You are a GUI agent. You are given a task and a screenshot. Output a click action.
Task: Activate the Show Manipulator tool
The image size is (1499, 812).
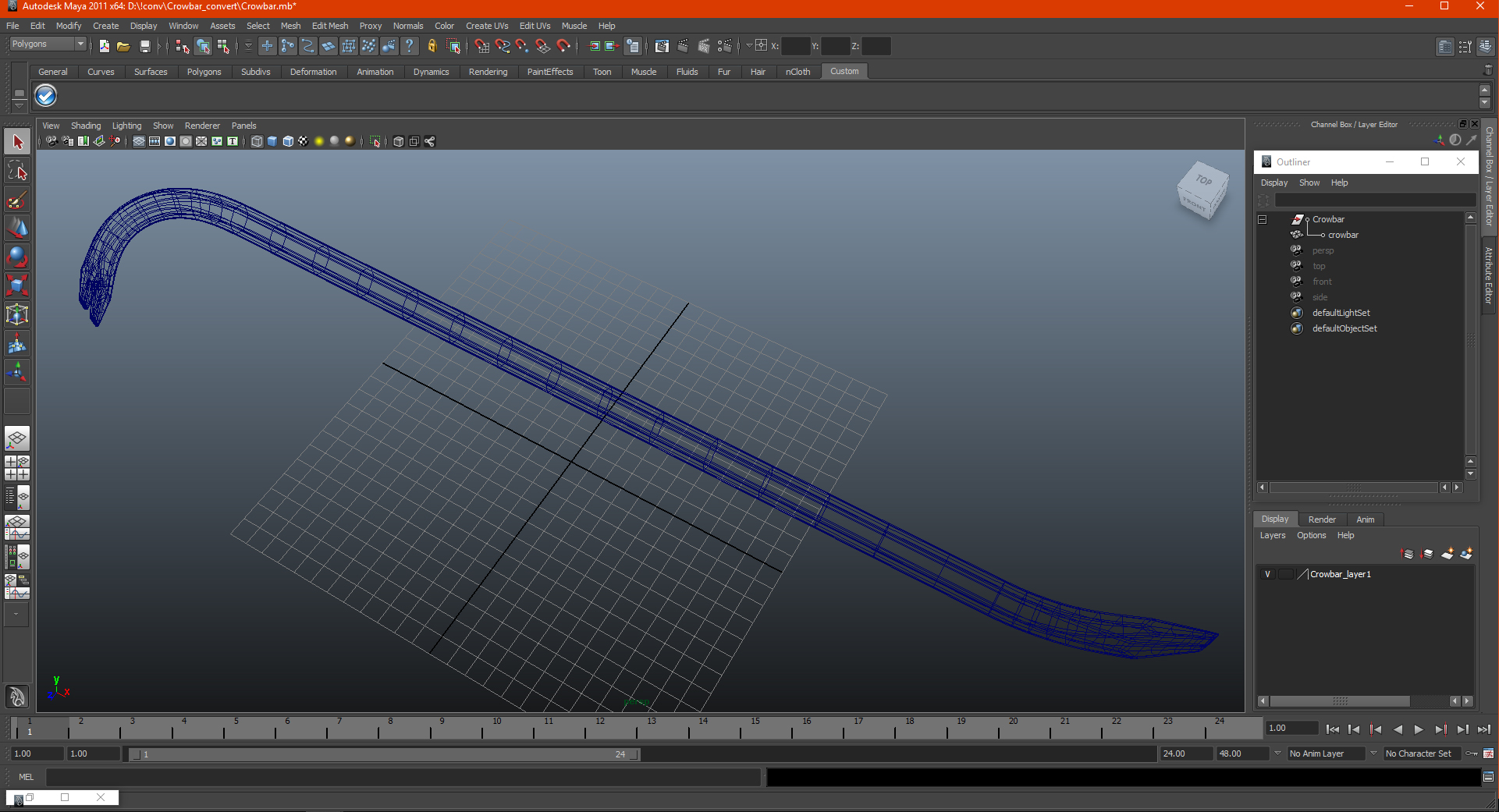click(x=17, y=373)
